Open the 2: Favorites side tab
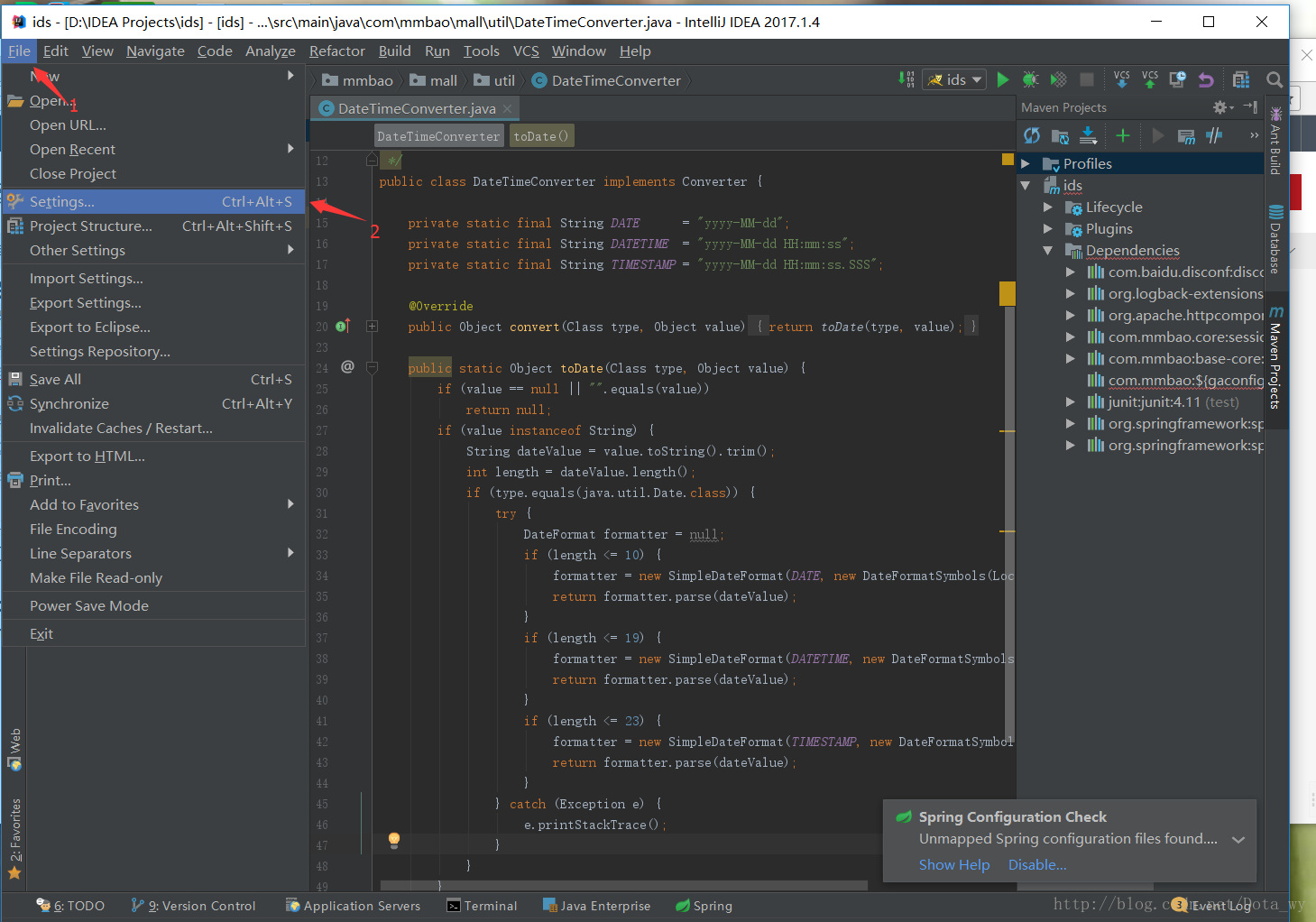 [14, 839]
